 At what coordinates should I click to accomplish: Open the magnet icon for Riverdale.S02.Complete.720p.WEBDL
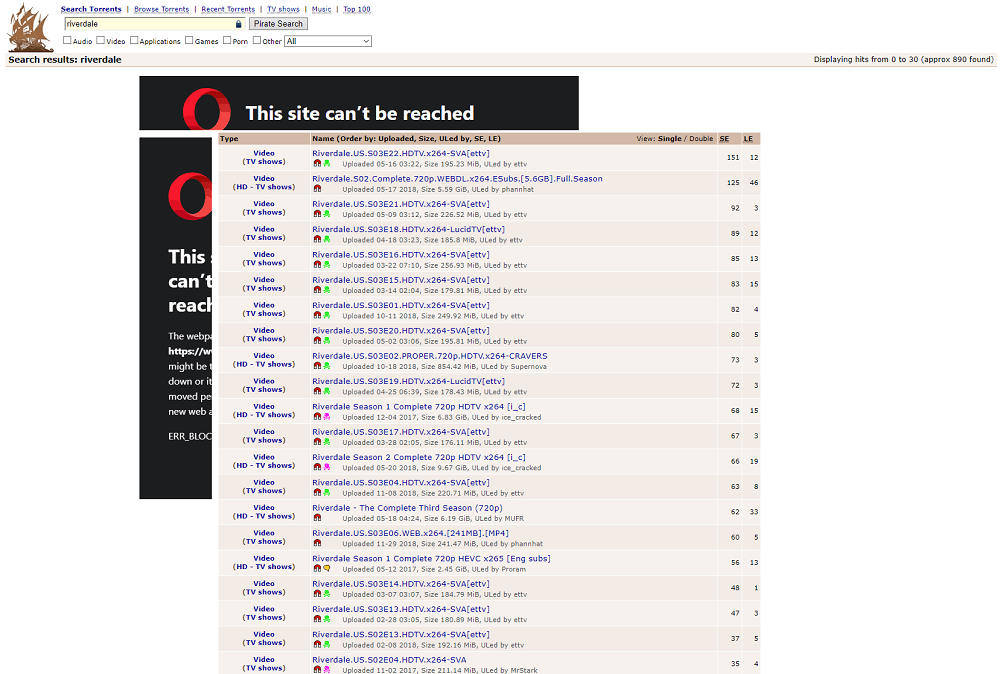(317, 189)
